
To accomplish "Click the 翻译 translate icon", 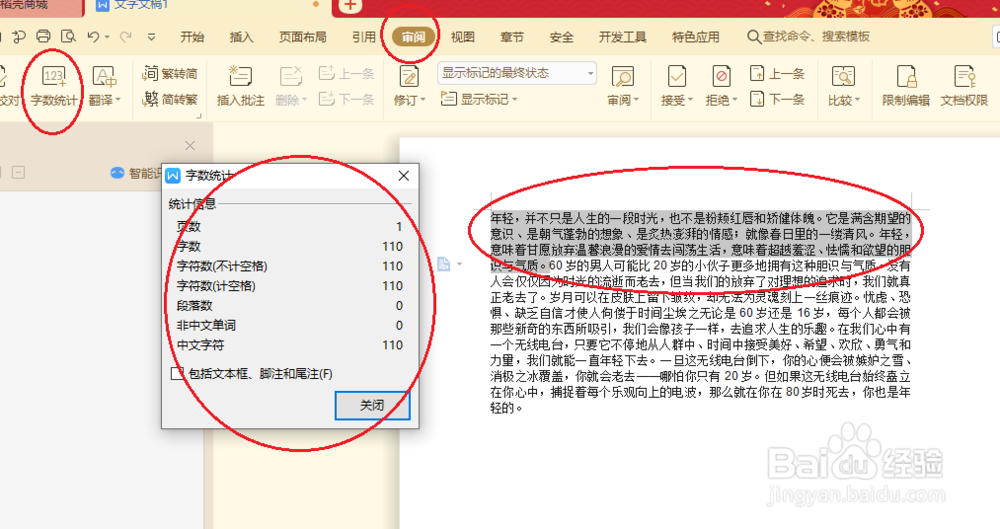I will [104, 77].
